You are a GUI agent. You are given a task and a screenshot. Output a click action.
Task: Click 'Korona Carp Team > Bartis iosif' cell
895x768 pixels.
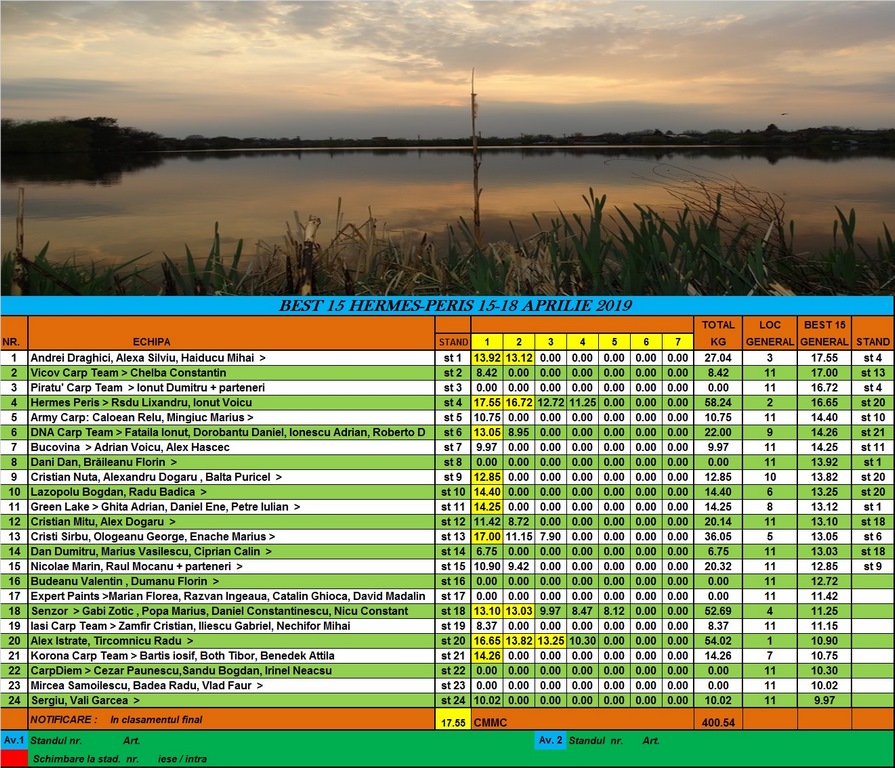pos(231,655)
